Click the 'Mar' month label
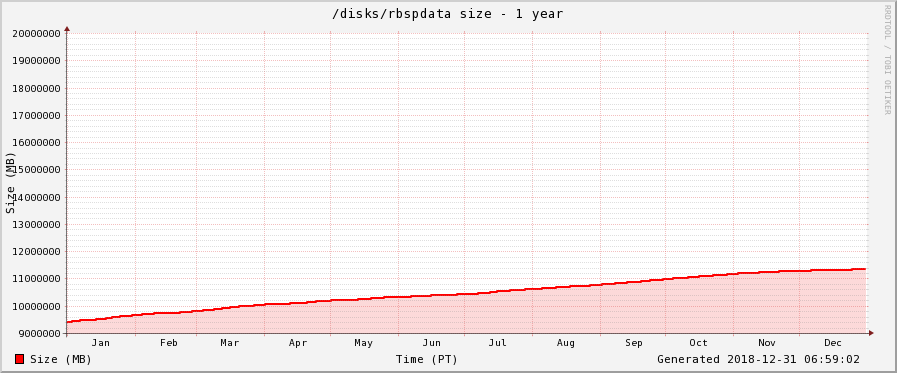Viewport: 897px width, 373px height. pos(230,343)
